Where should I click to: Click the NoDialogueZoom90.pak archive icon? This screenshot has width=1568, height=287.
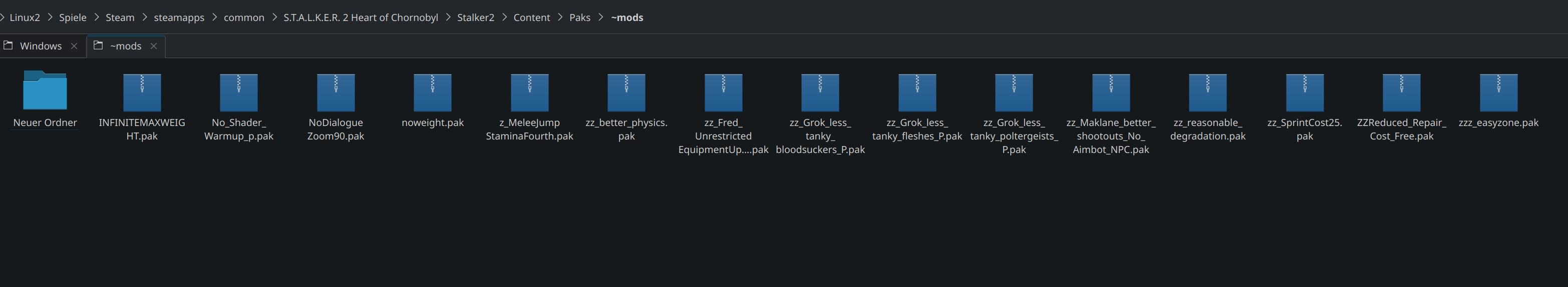click(x=336, y=92)
